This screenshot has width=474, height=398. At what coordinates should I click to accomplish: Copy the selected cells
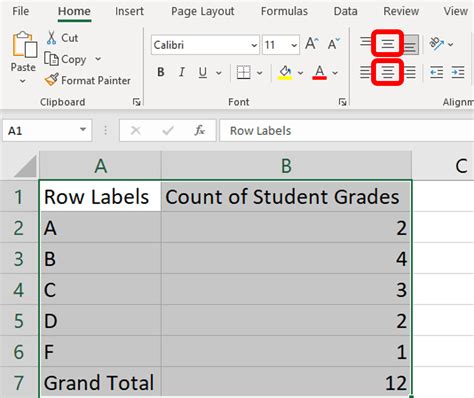(x=65, y=59)
